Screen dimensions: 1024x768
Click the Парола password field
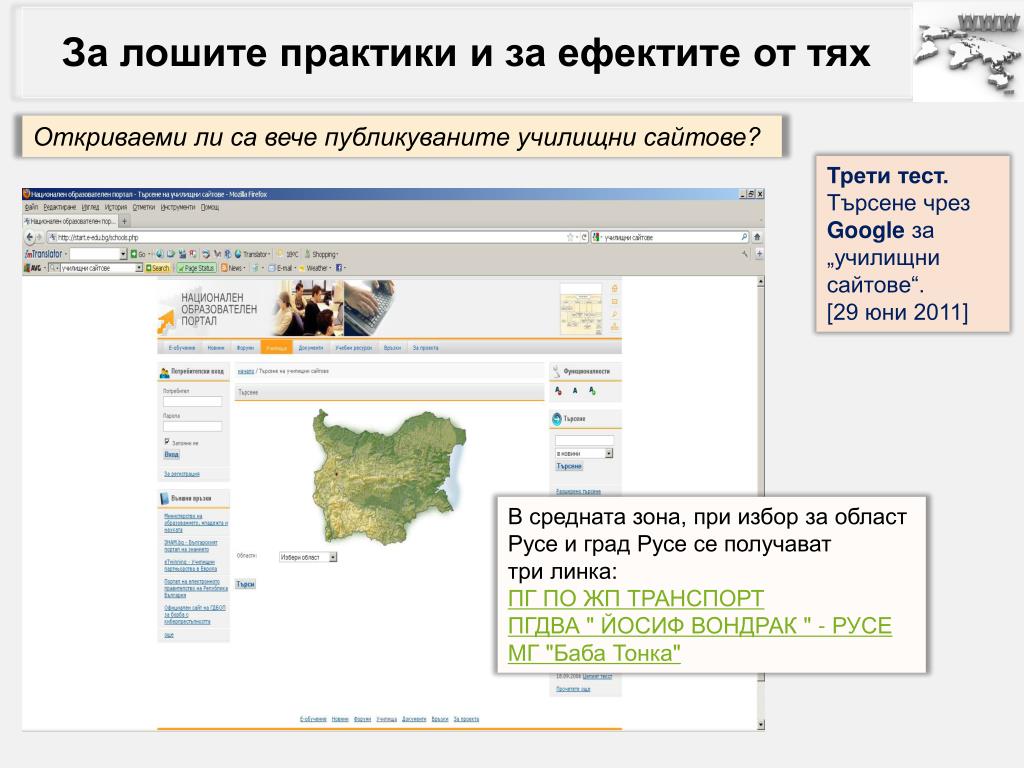click(193, 426)
